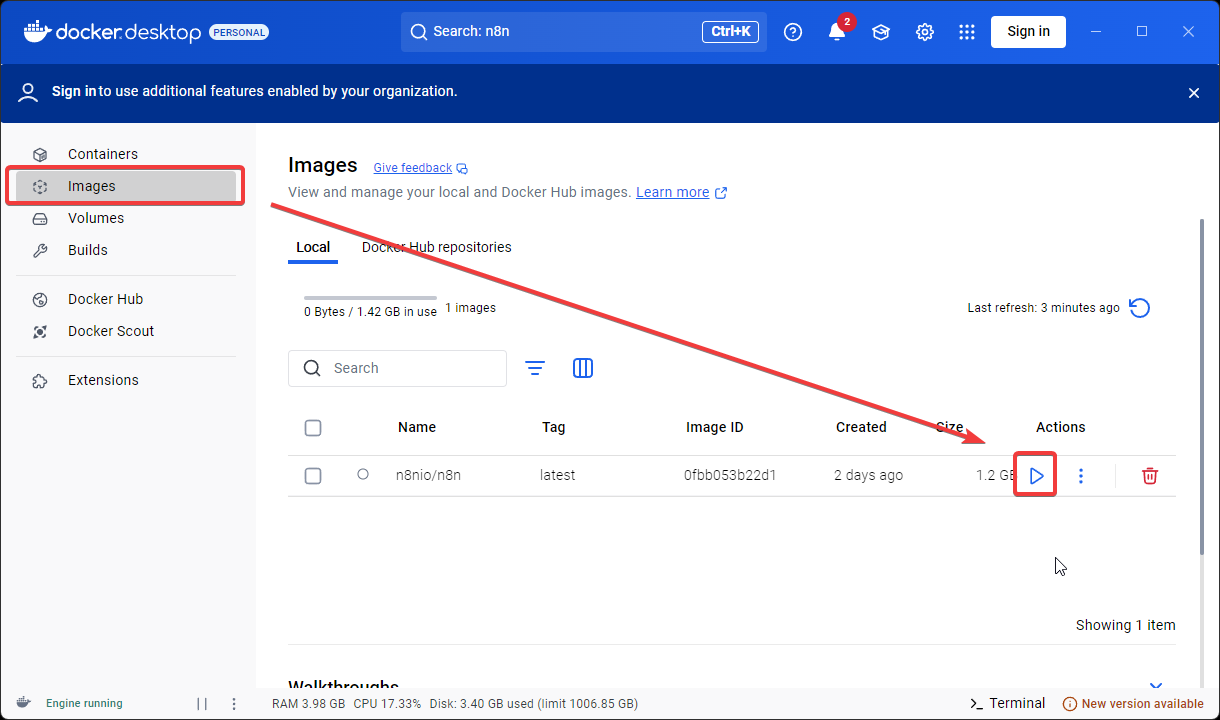Sort by Tag column header
The image size is (1220, 720).
[x=554, y=427]
